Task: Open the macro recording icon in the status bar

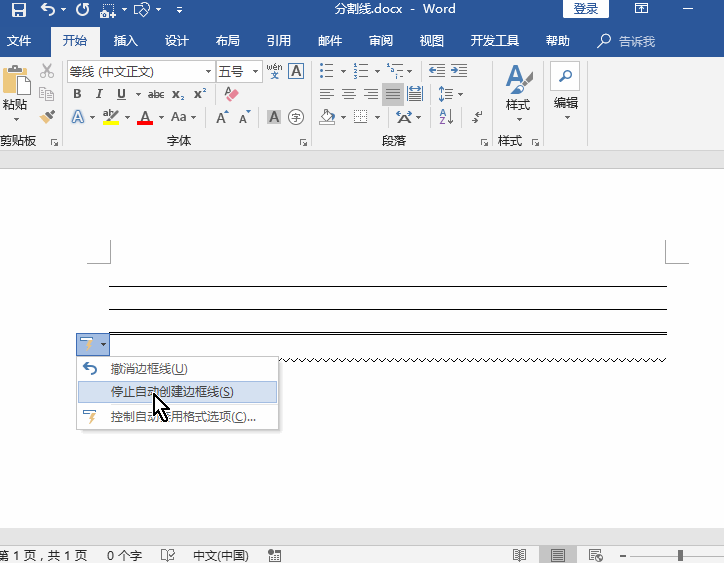Action: click(x=275, y=555)
